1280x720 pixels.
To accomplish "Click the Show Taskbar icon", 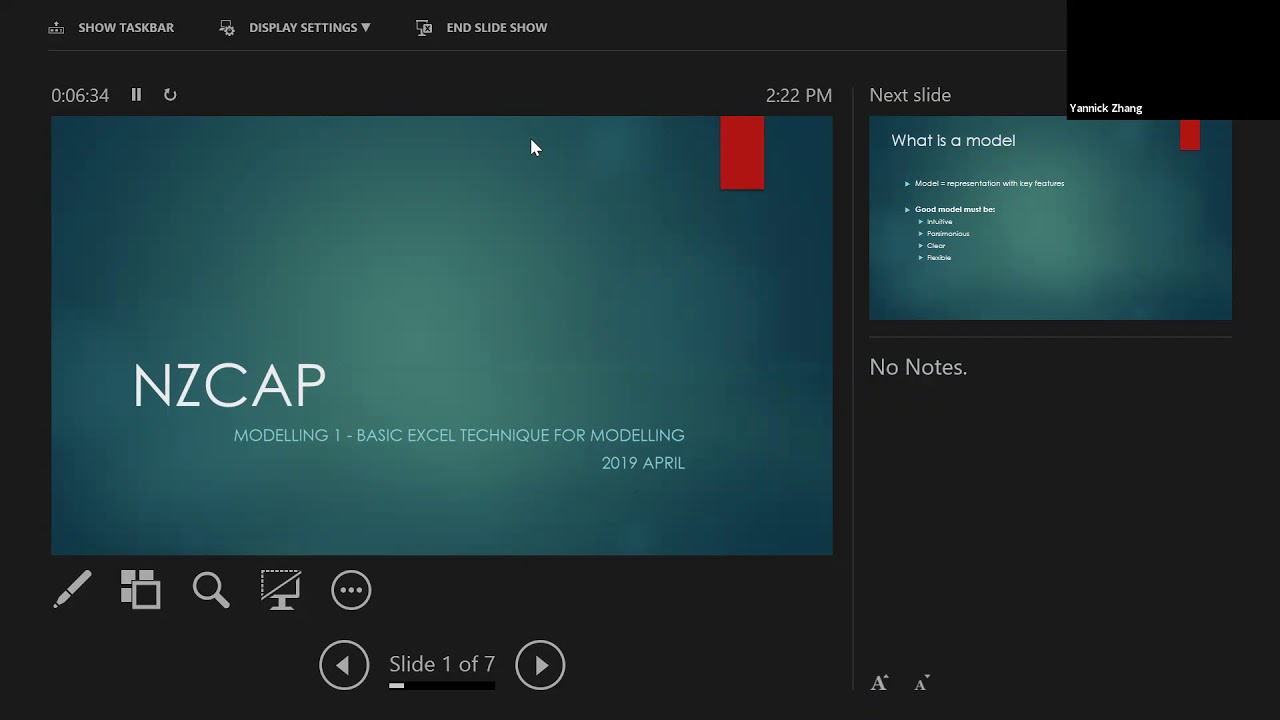I will click(56, 28).
